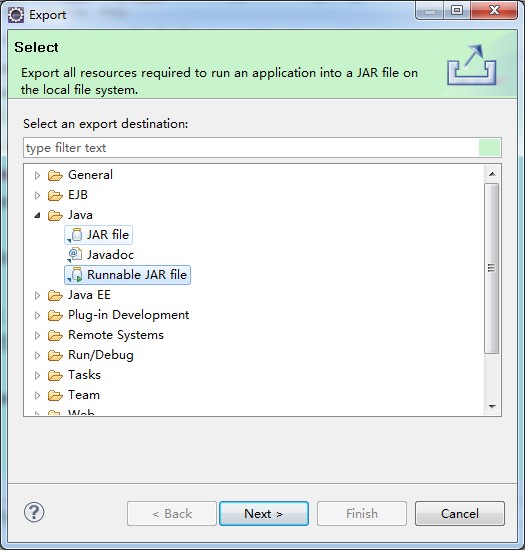Screen dimensions: 525x550
Task: Collapse the Java category
Action: coord(37,215)
